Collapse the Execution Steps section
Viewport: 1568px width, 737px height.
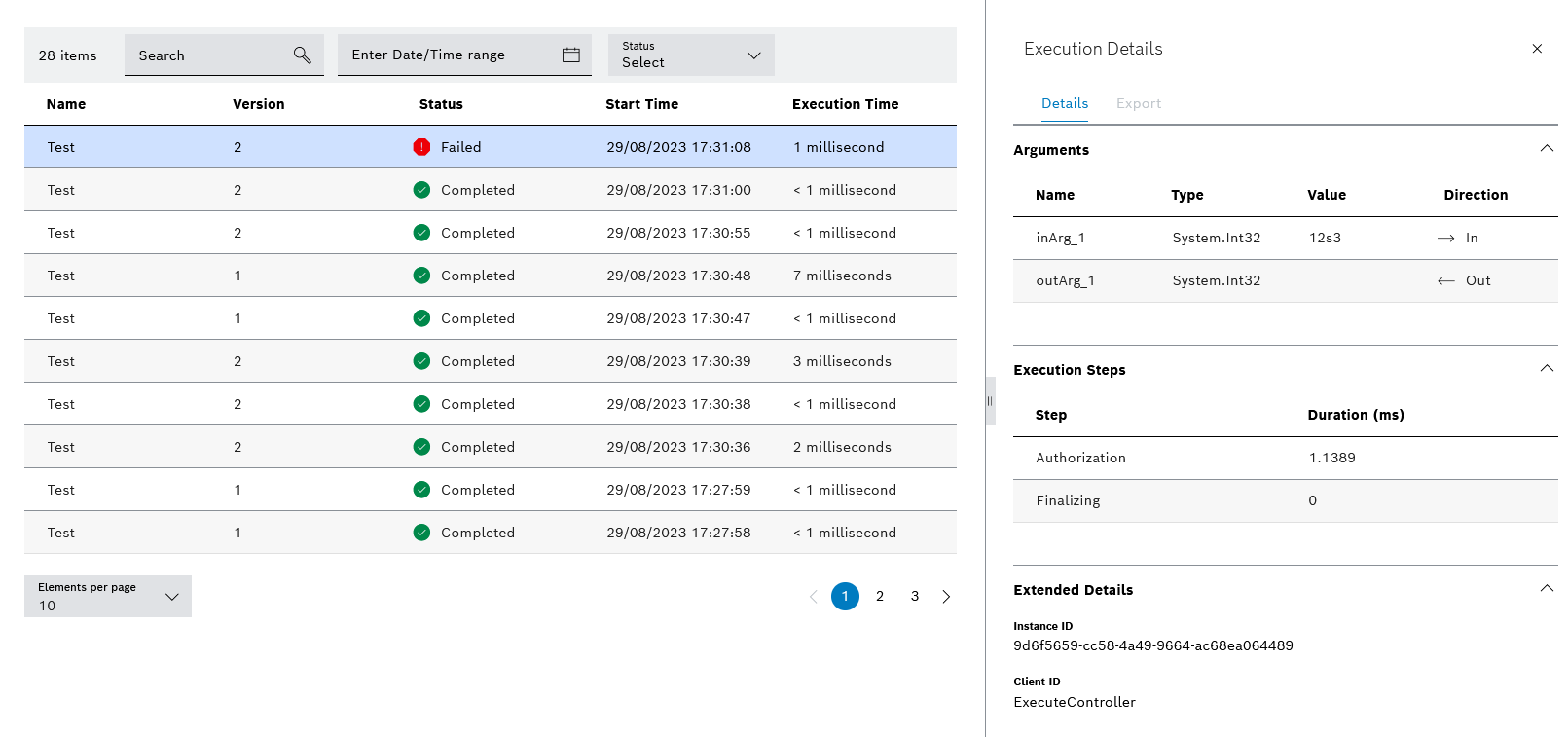(x=1547, y=369)
